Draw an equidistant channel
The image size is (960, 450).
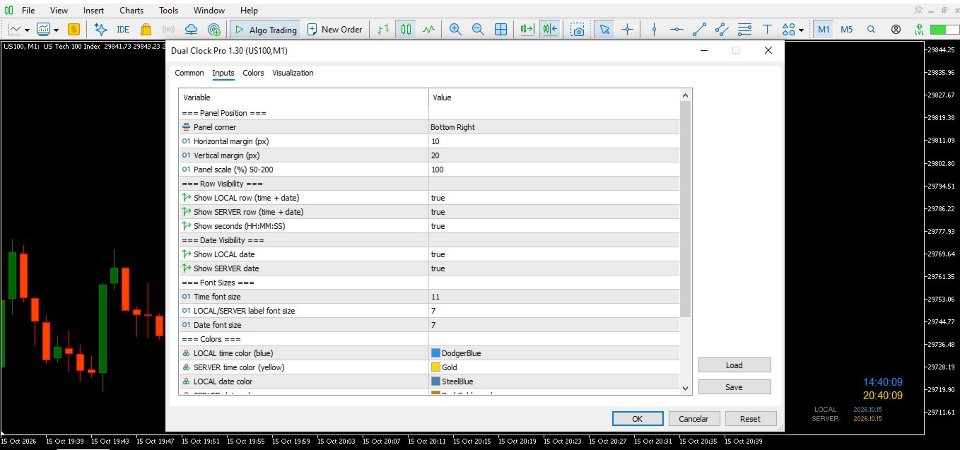tap(722, 29)
